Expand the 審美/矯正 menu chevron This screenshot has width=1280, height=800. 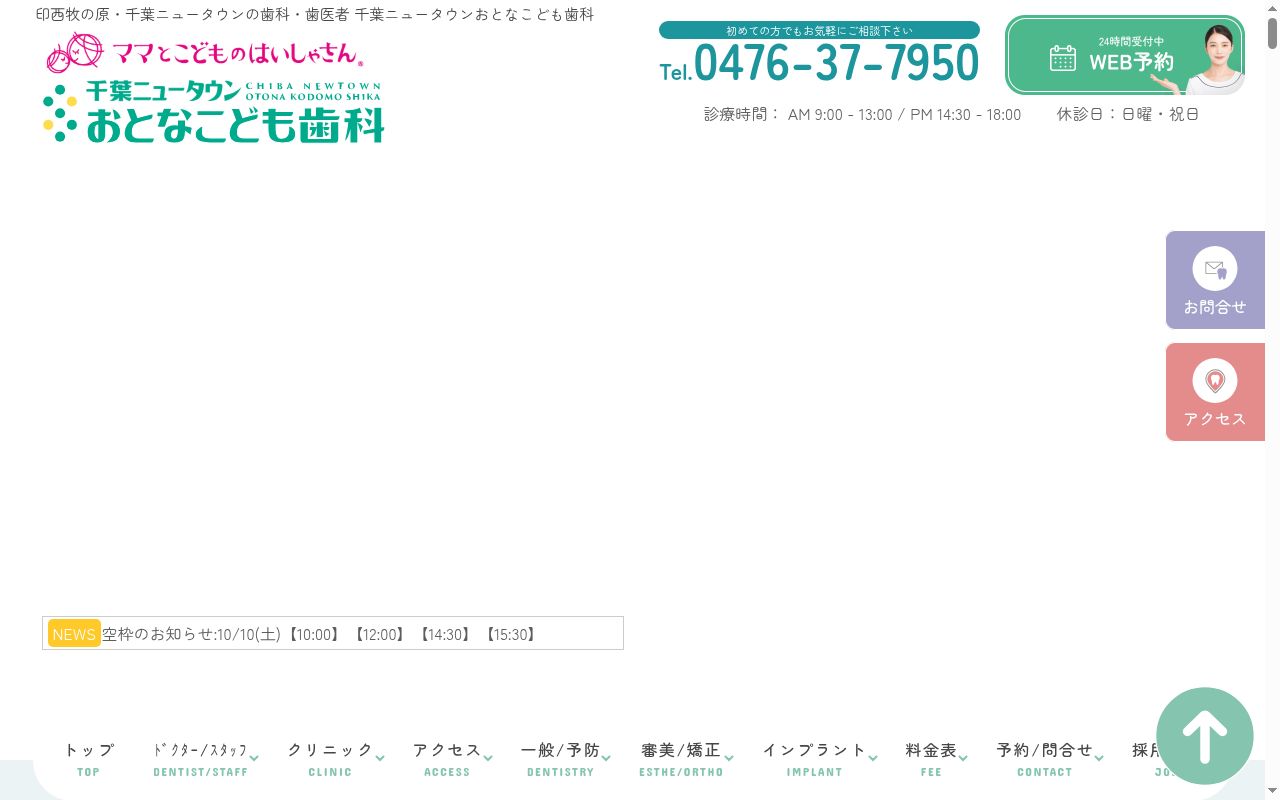click(729, 758)
